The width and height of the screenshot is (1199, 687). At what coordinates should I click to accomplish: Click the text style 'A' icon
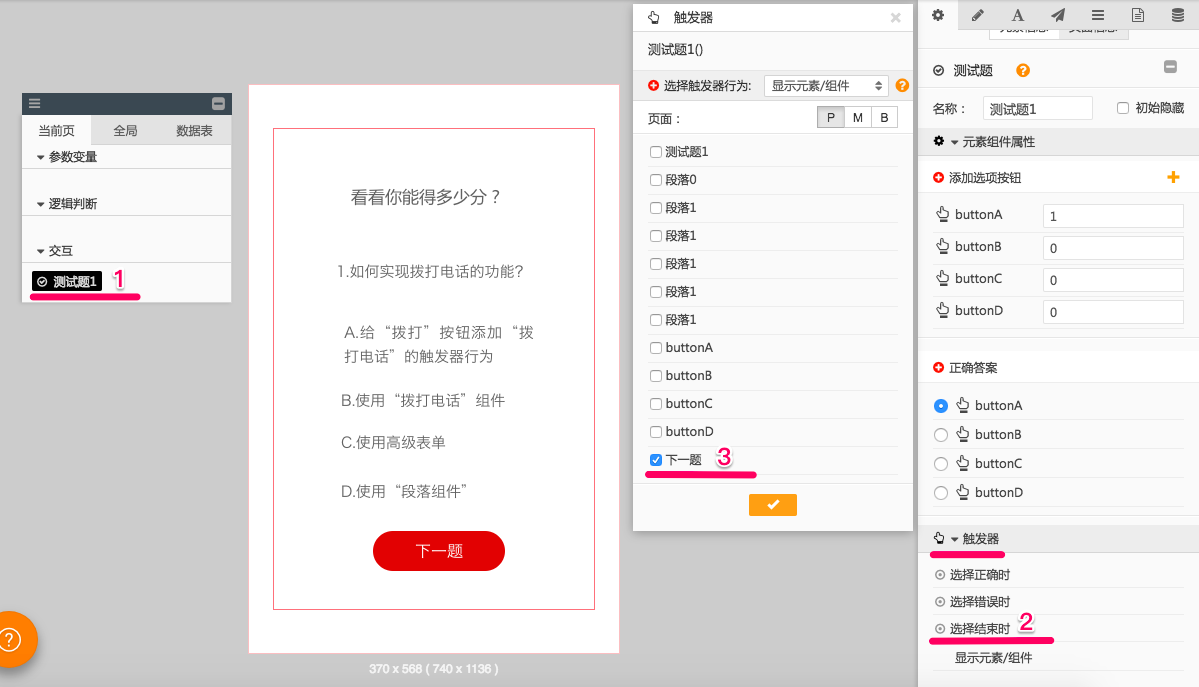1017,15
